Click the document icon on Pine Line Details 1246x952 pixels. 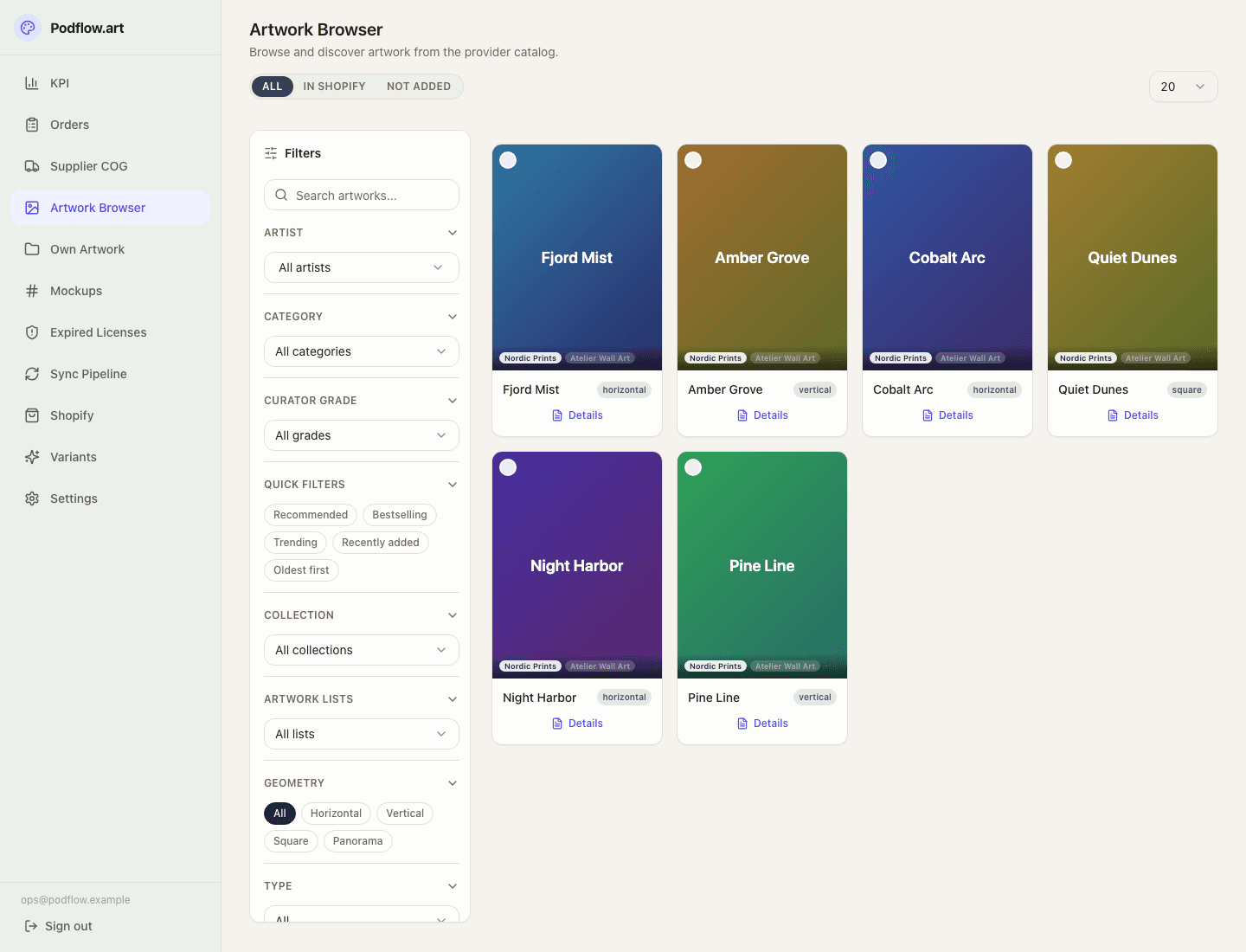coord(742,724)
